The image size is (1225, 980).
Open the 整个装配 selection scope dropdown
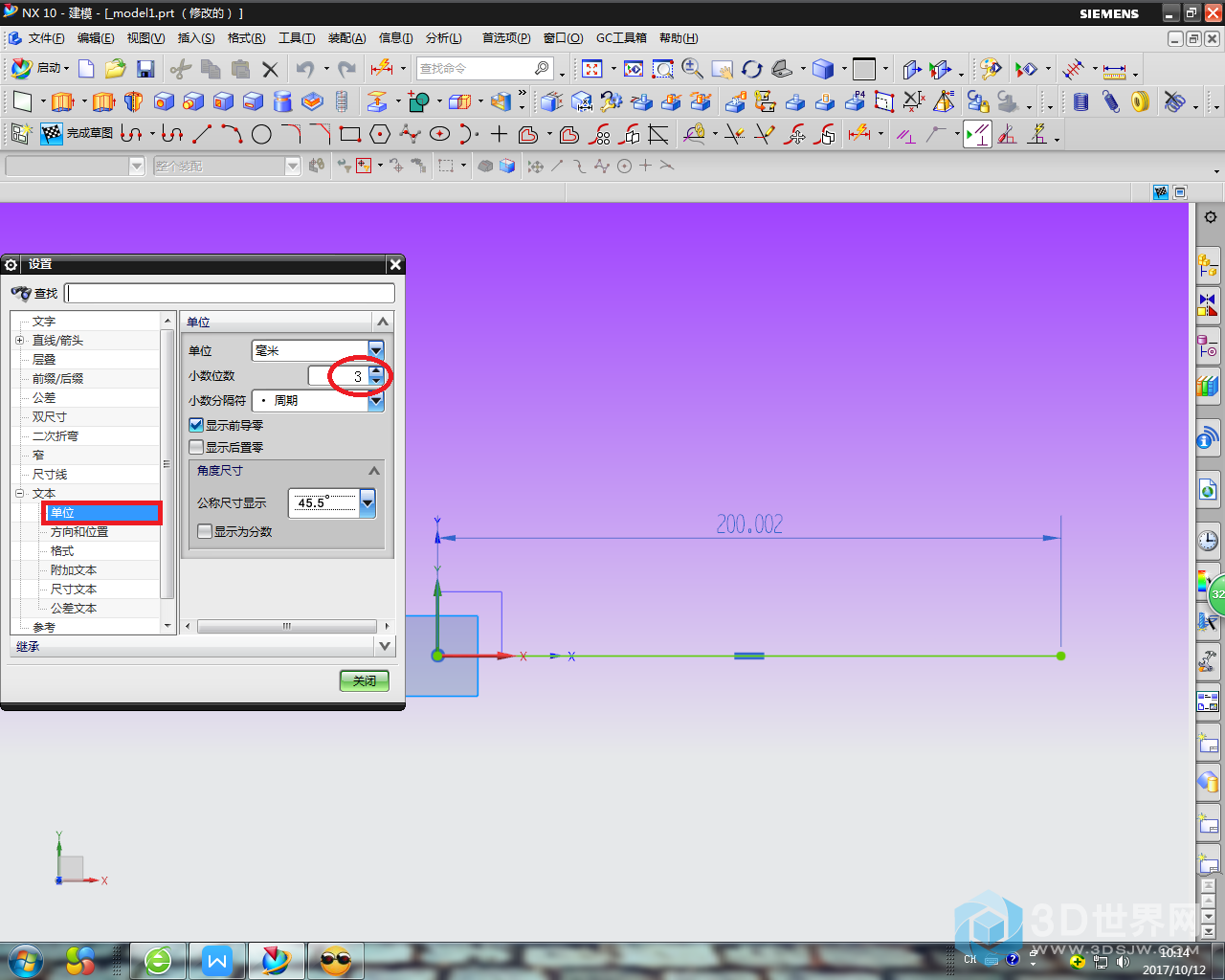tap(293, 167)
